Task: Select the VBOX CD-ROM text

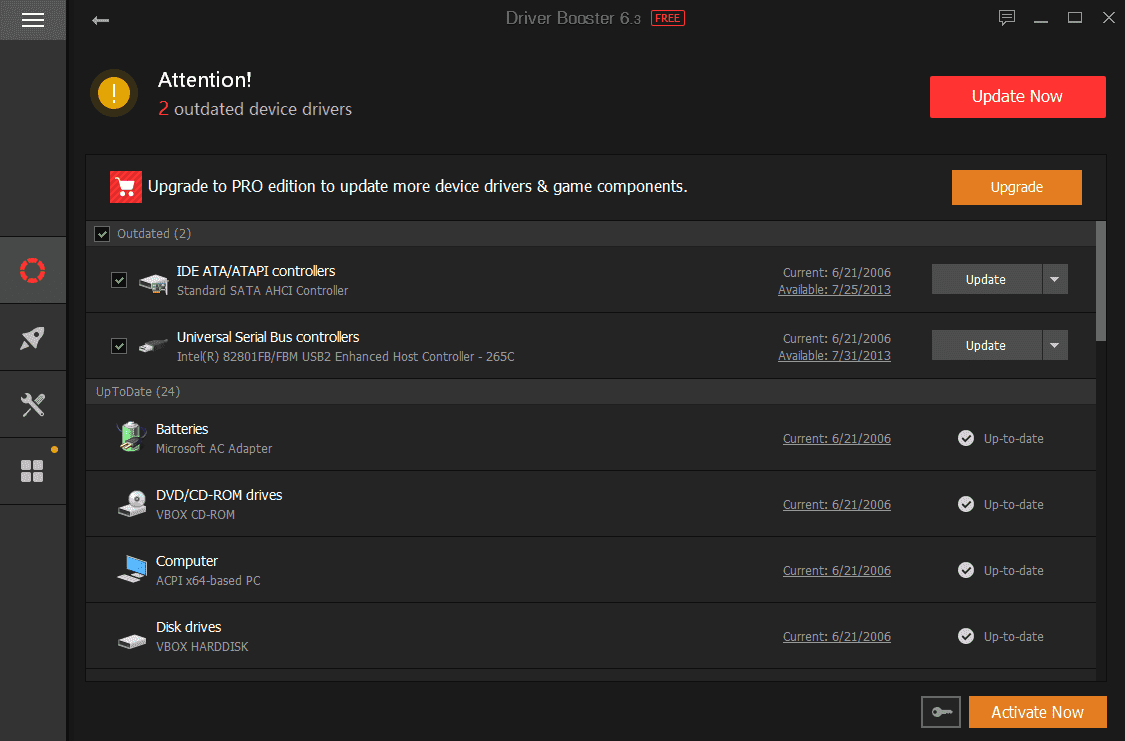Action: point(195,514)
